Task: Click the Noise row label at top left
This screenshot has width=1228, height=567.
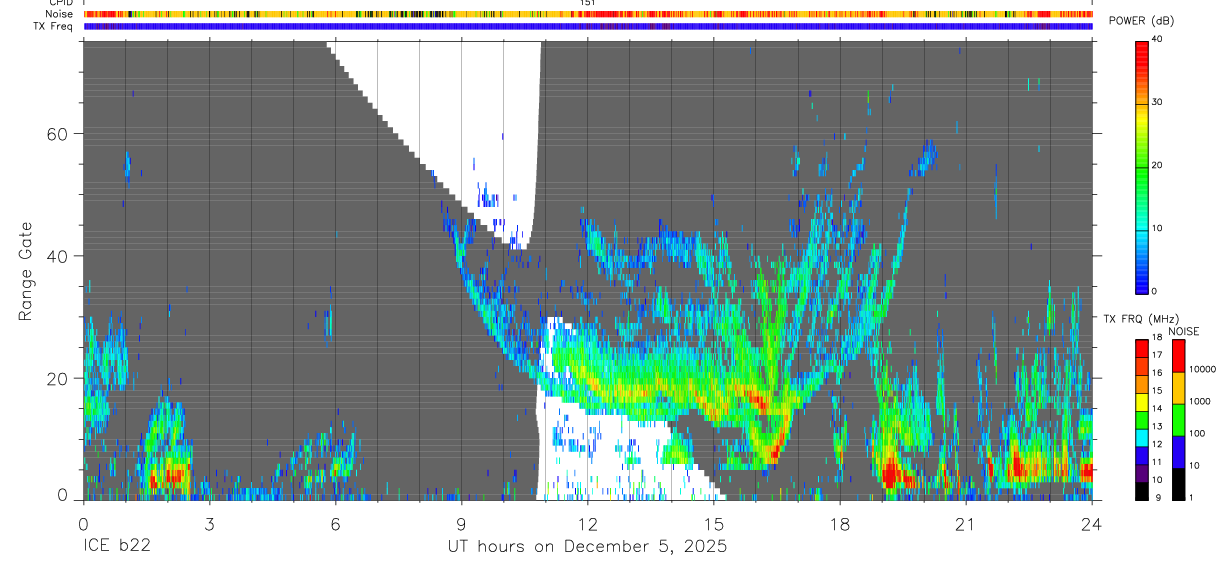Action: tap(58, 14)
